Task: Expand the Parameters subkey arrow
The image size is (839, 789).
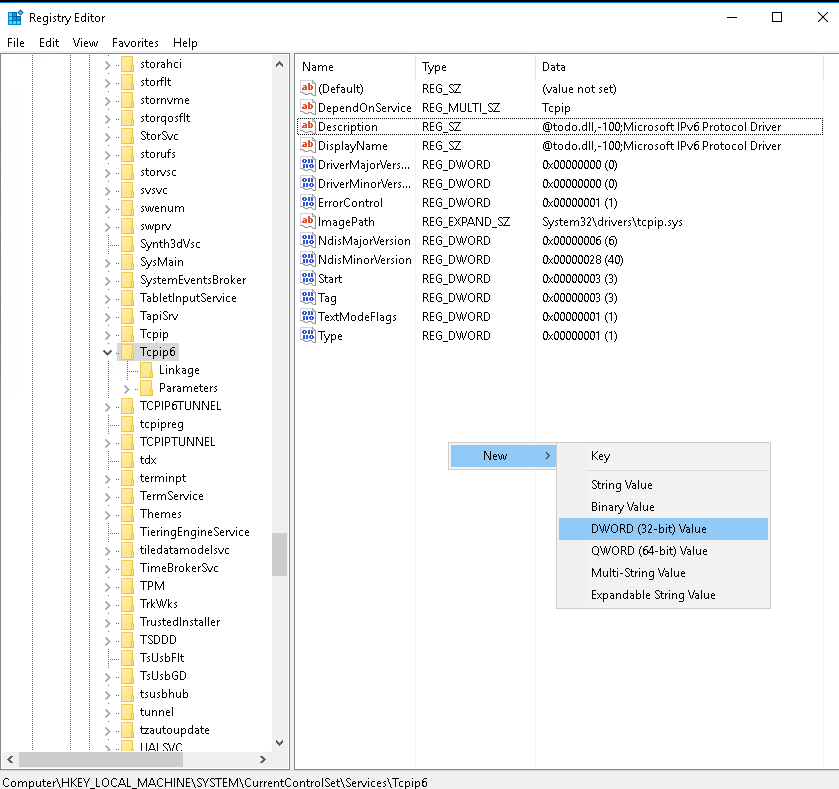Action: pyautogui.click(x=127, y=388)
